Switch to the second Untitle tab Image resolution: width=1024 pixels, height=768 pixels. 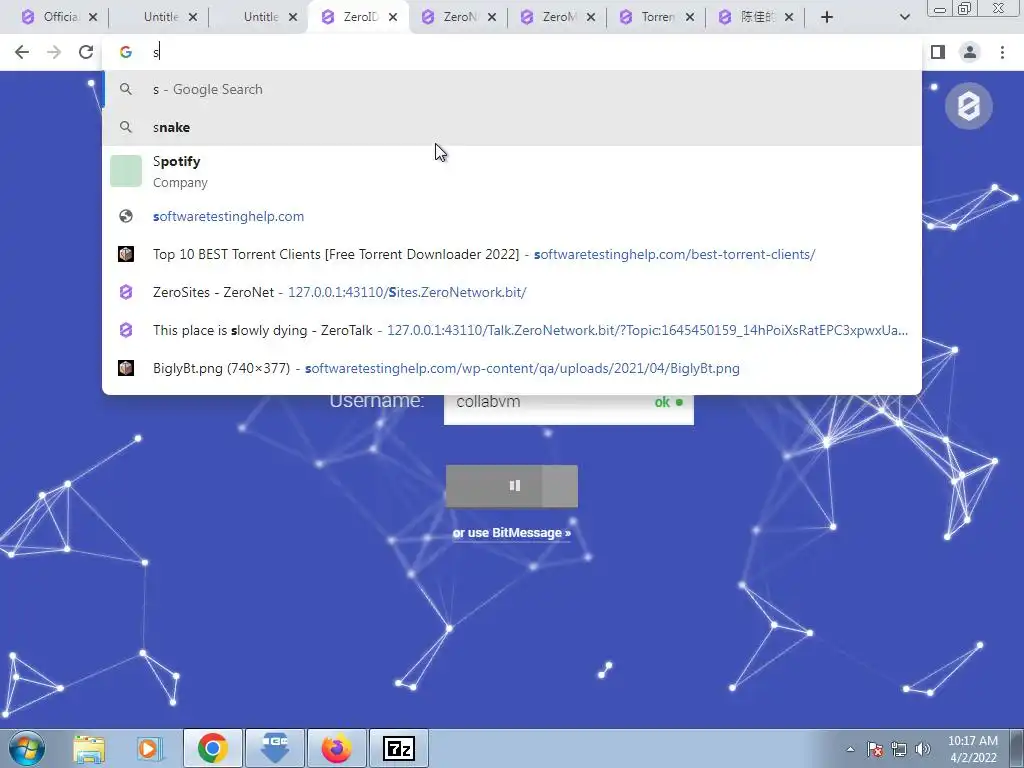pos(260,17)
